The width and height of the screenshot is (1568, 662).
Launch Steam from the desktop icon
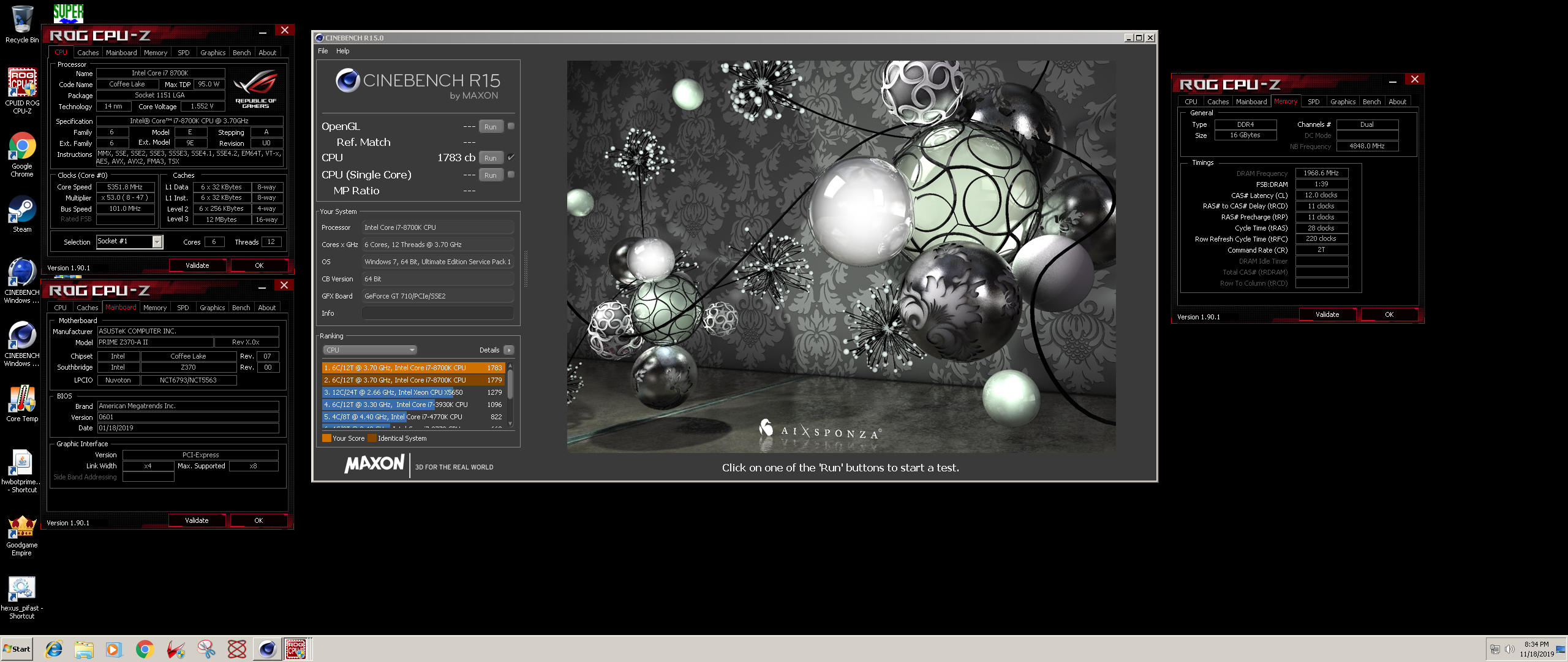coord(22,214)
